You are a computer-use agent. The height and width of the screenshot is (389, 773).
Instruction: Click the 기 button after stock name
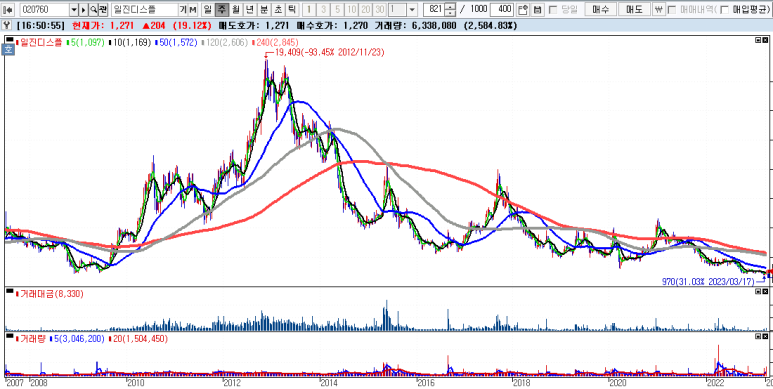(x=183, y=9)
